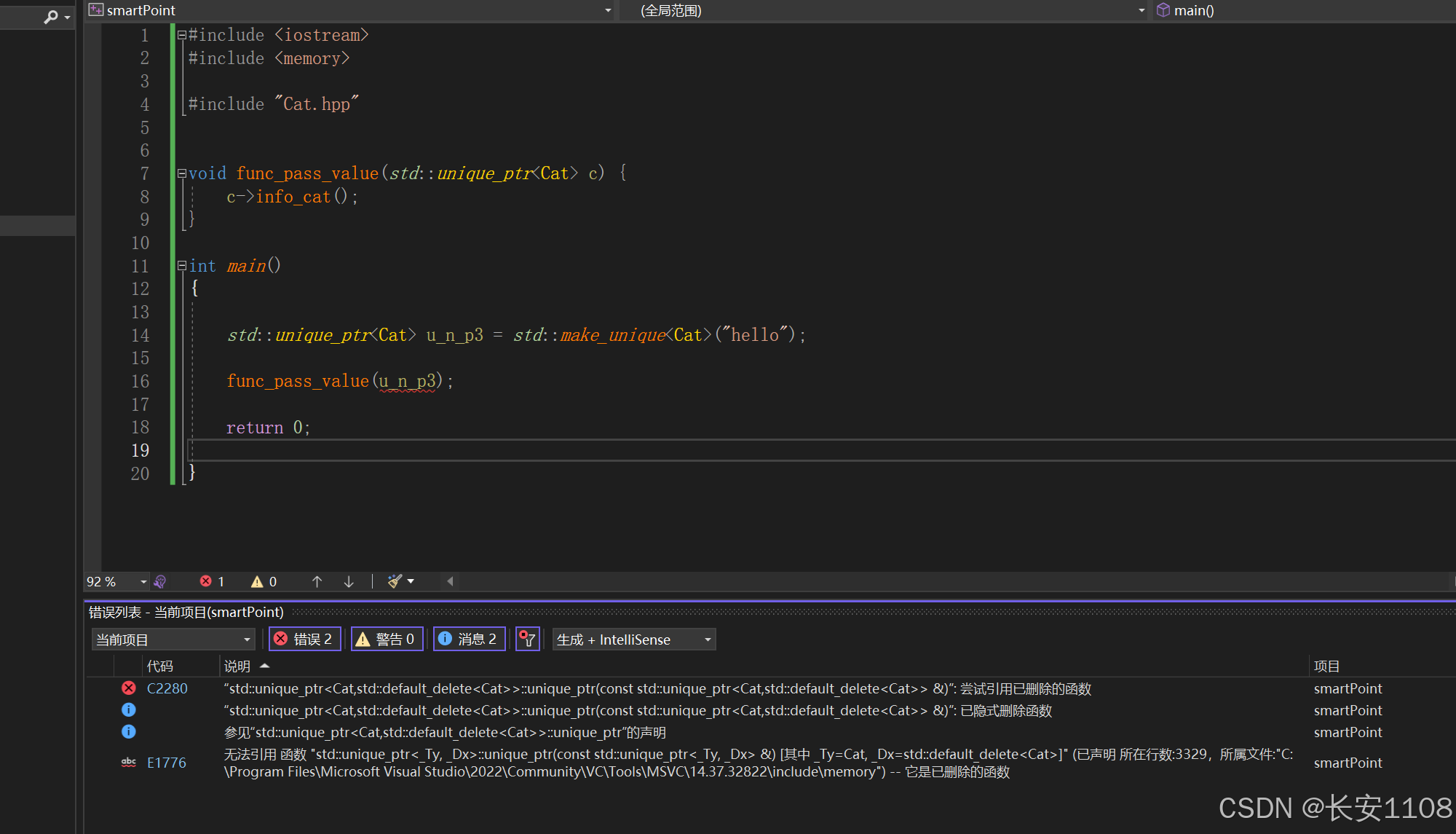The image size is (1456, 834).
Task: Open the 92 % zoom level dropdown
Action: [143, 581]
